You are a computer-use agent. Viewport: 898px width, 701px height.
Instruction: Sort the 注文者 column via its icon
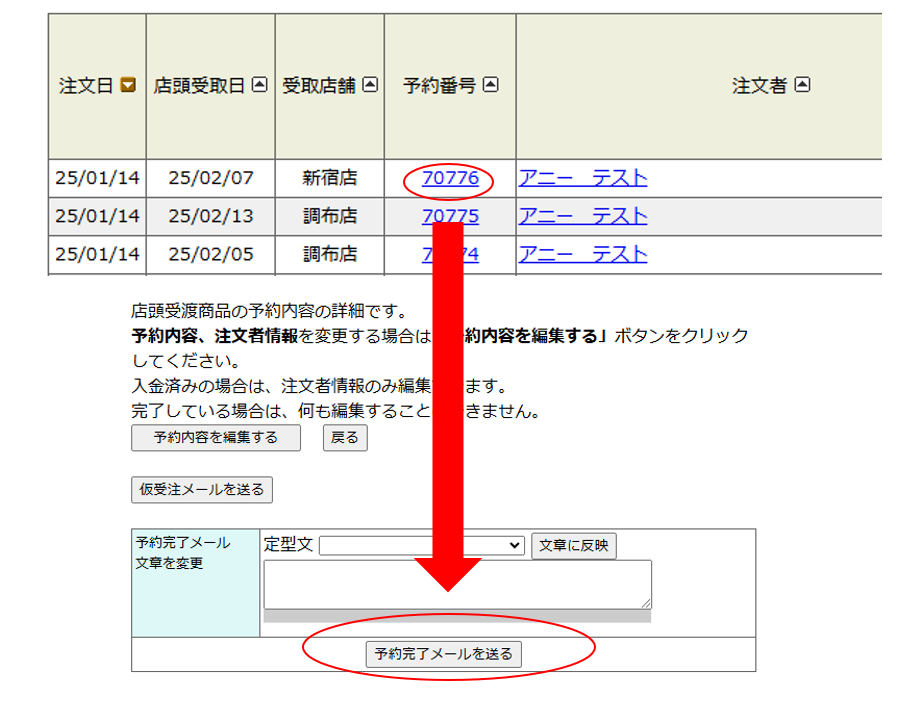click(x=802, y=86)
